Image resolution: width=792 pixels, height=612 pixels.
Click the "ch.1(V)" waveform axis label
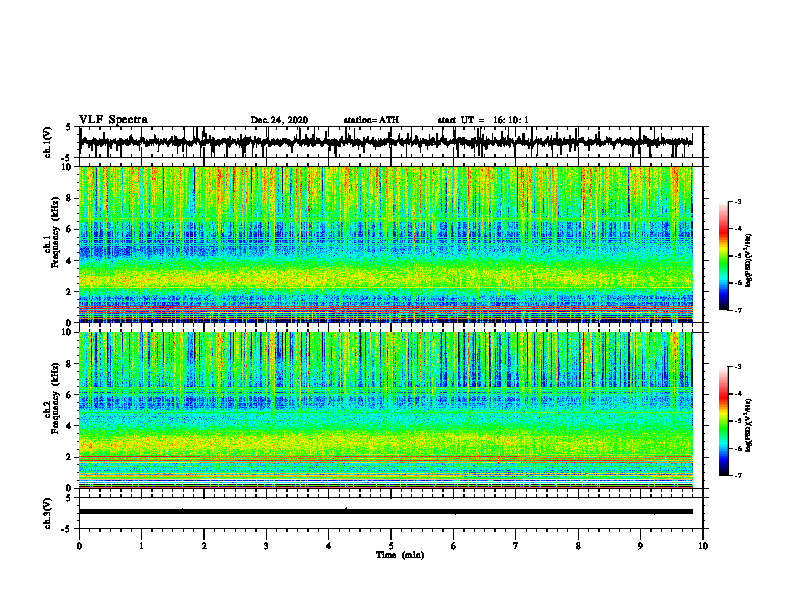tap(48, 142)
